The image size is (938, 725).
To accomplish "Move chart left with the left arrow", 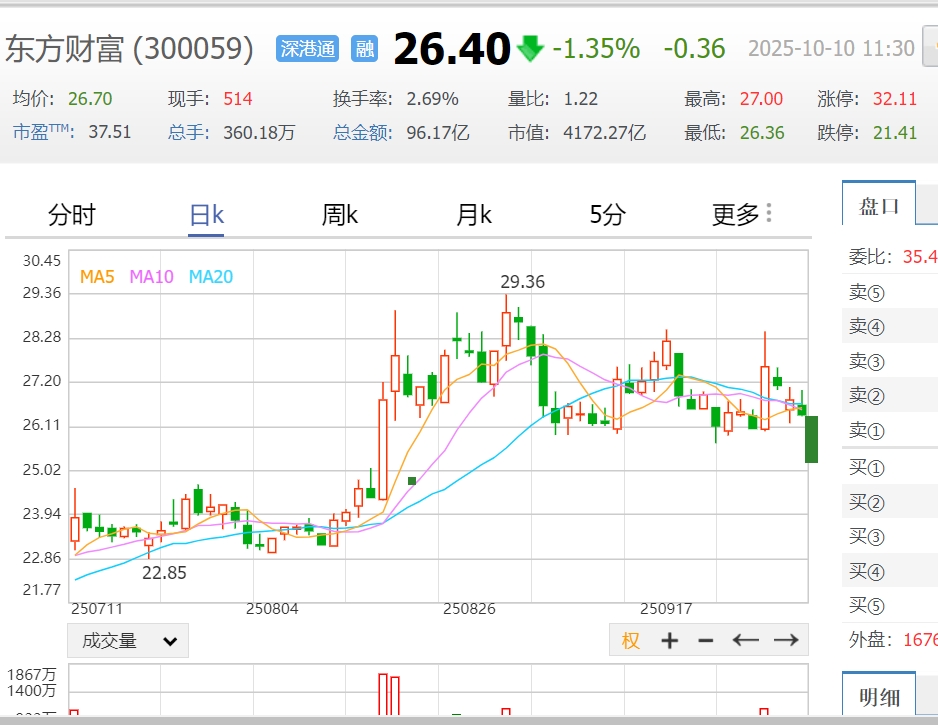I will click(745, 641).
